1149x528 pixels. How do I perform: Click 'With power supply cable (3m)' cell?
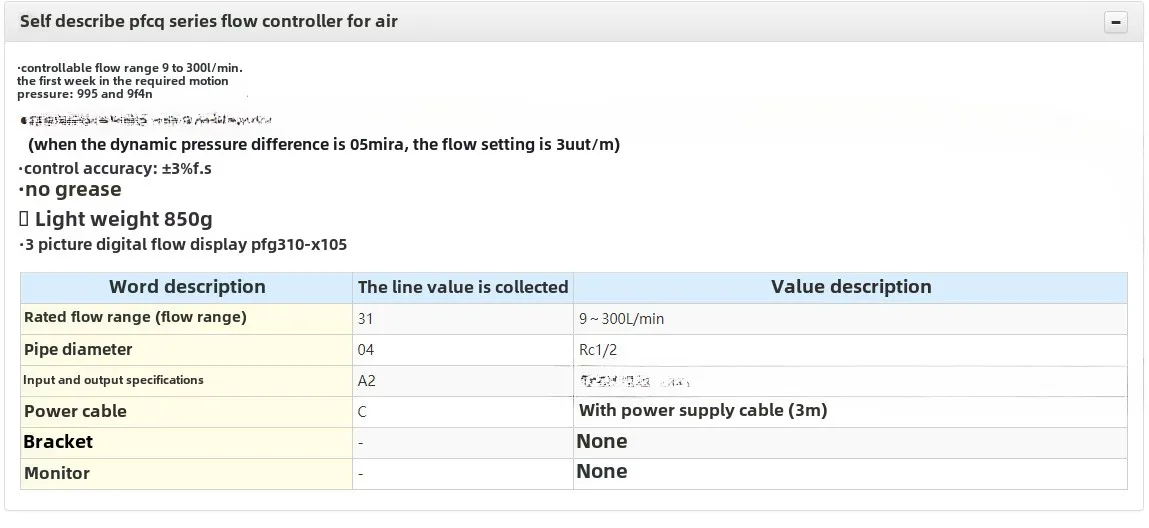pyautogui.click(x=702, y=410)
